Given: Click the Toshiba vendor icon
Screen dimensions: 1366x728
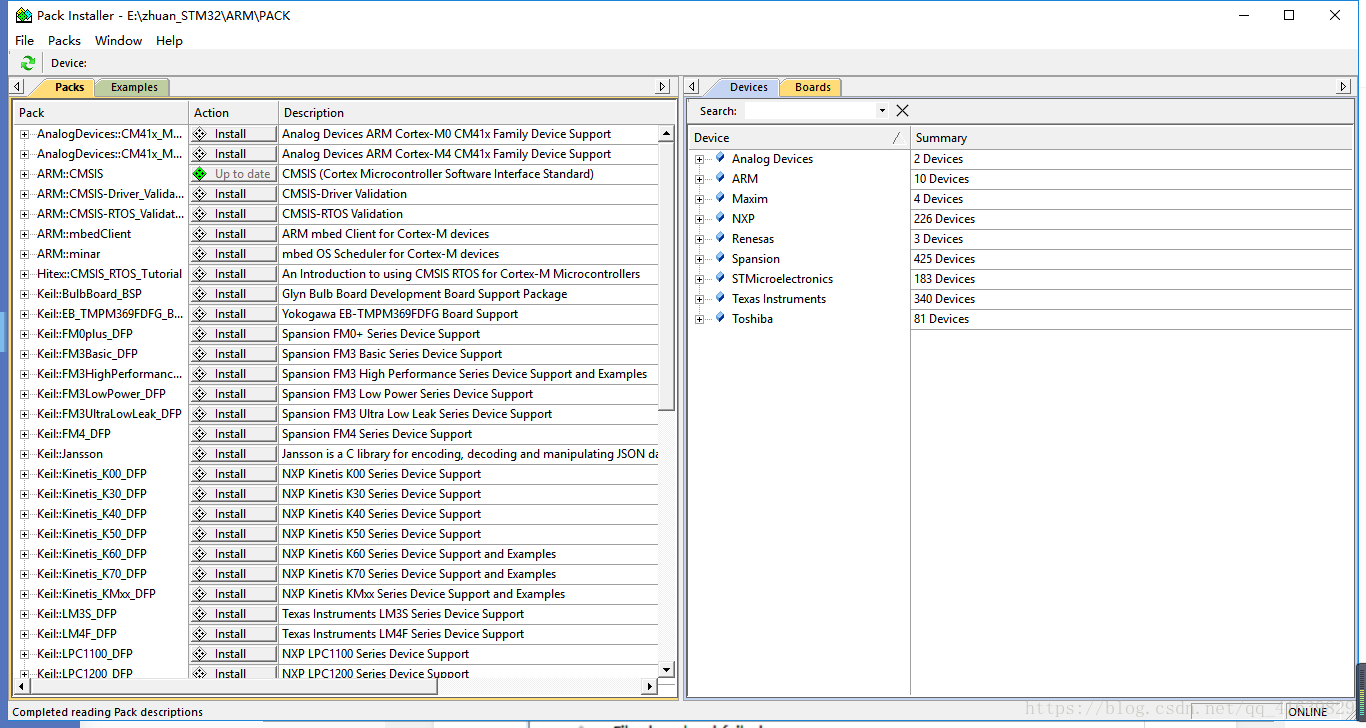Looking at the screenshot, I should pyautogui.click(x=720, y=318).
